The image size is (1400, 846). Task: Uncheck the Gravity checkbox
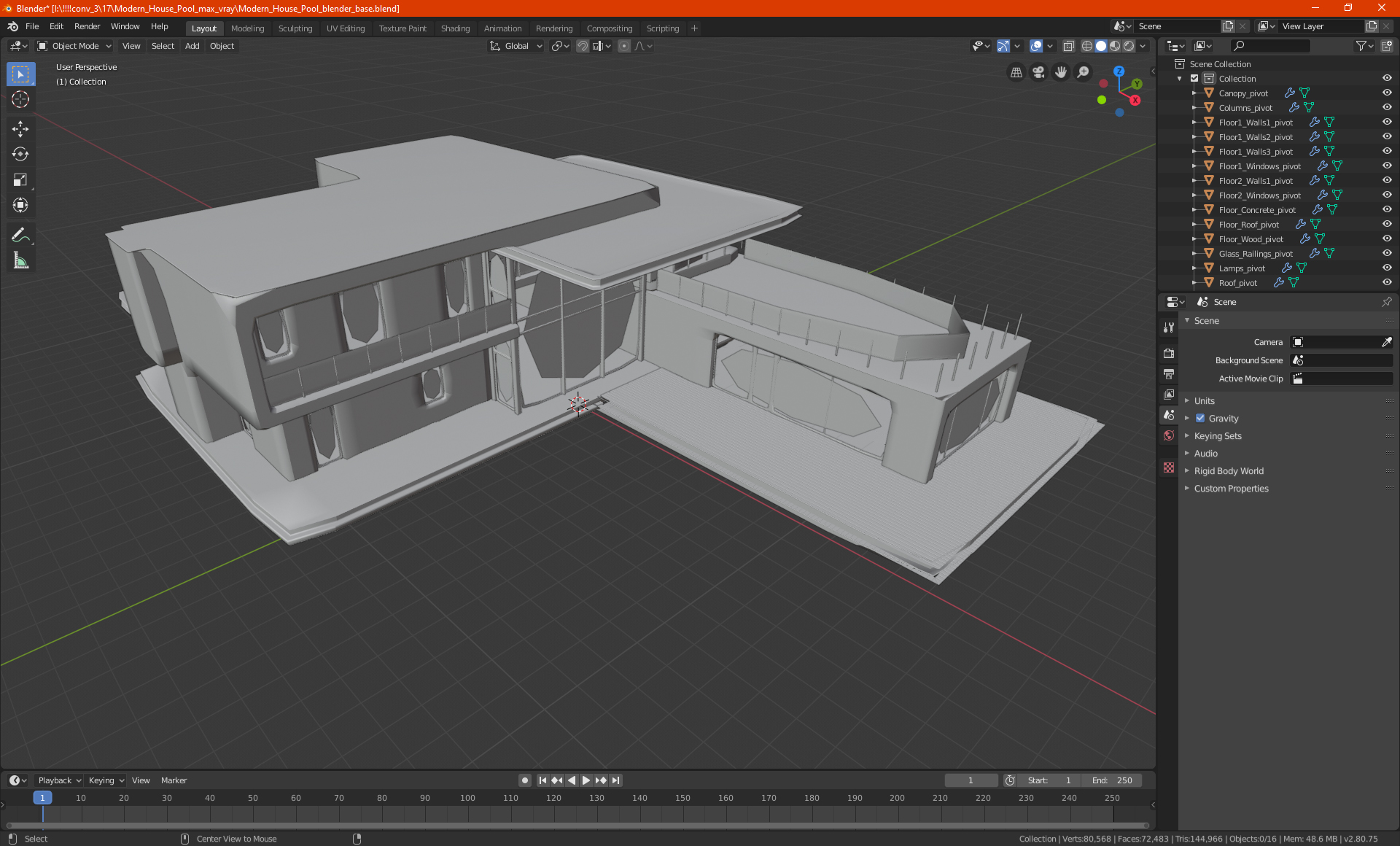[1200, 418]
